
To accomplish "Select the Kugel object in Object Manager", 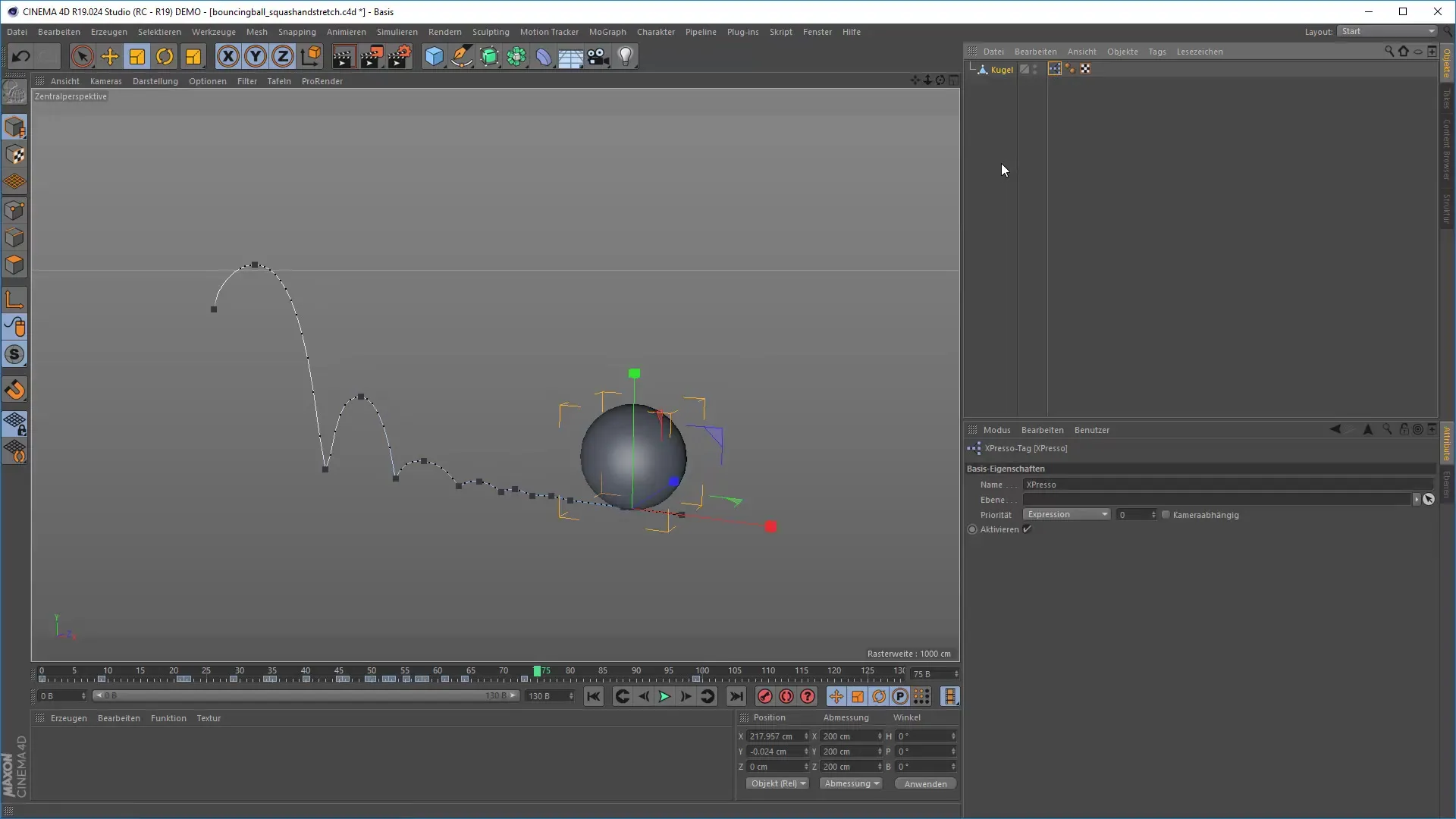I will pyautogui.click(x=1002, y=69).
